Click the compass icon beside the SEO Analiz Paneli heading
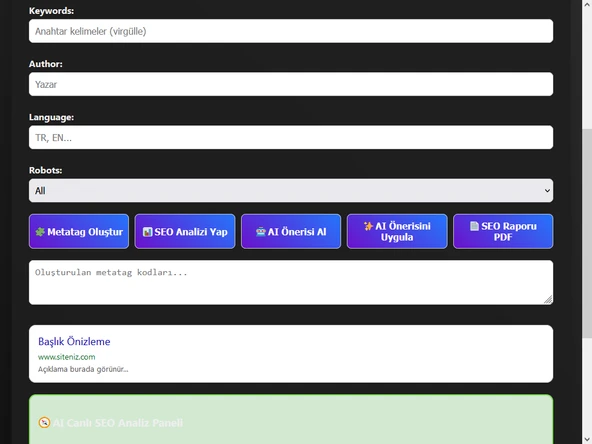592x444 pixels. tap(44, 422)
